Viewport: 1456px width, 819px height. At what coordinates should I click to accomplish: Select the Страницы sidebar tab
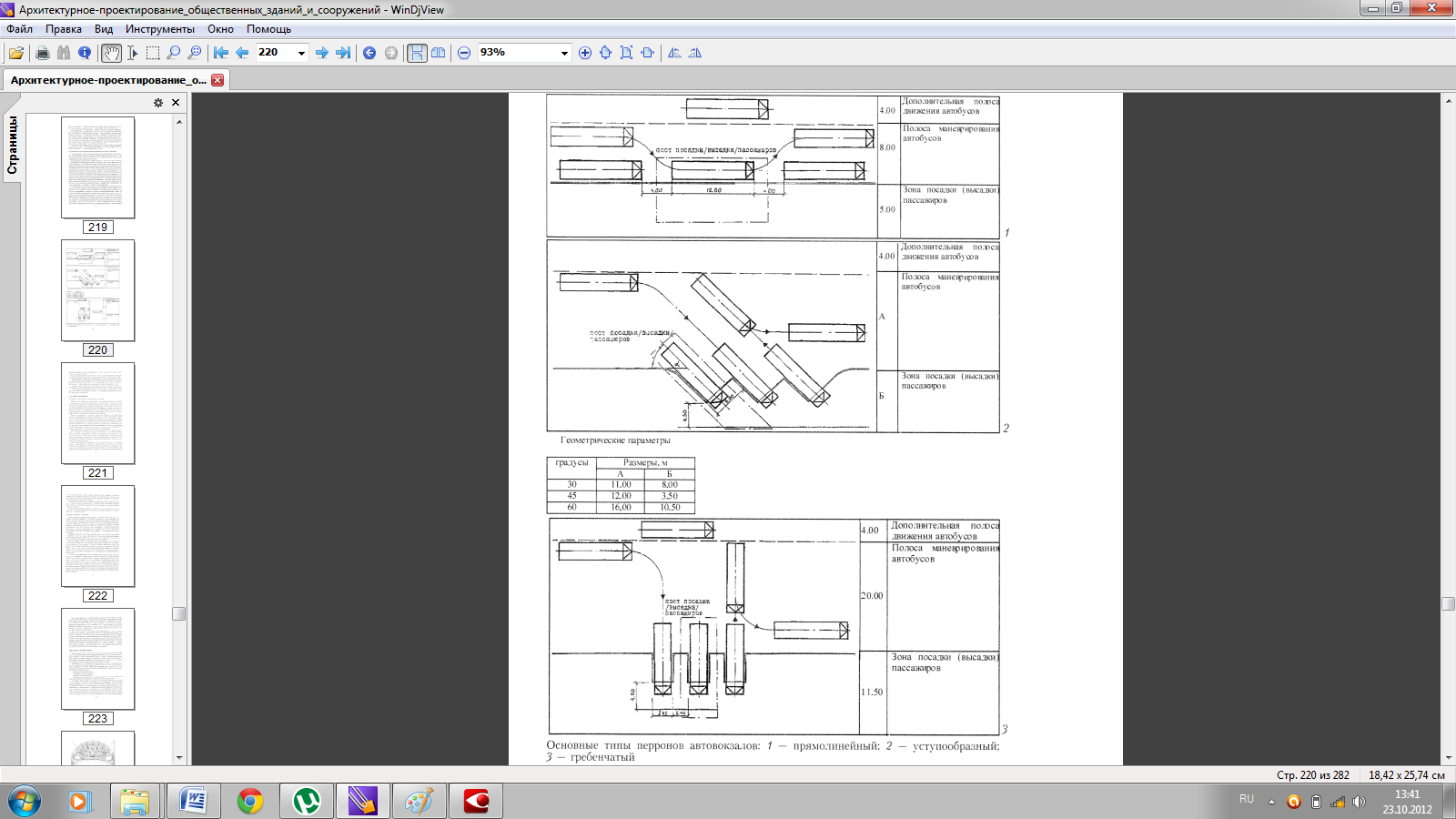coord(13,146)
